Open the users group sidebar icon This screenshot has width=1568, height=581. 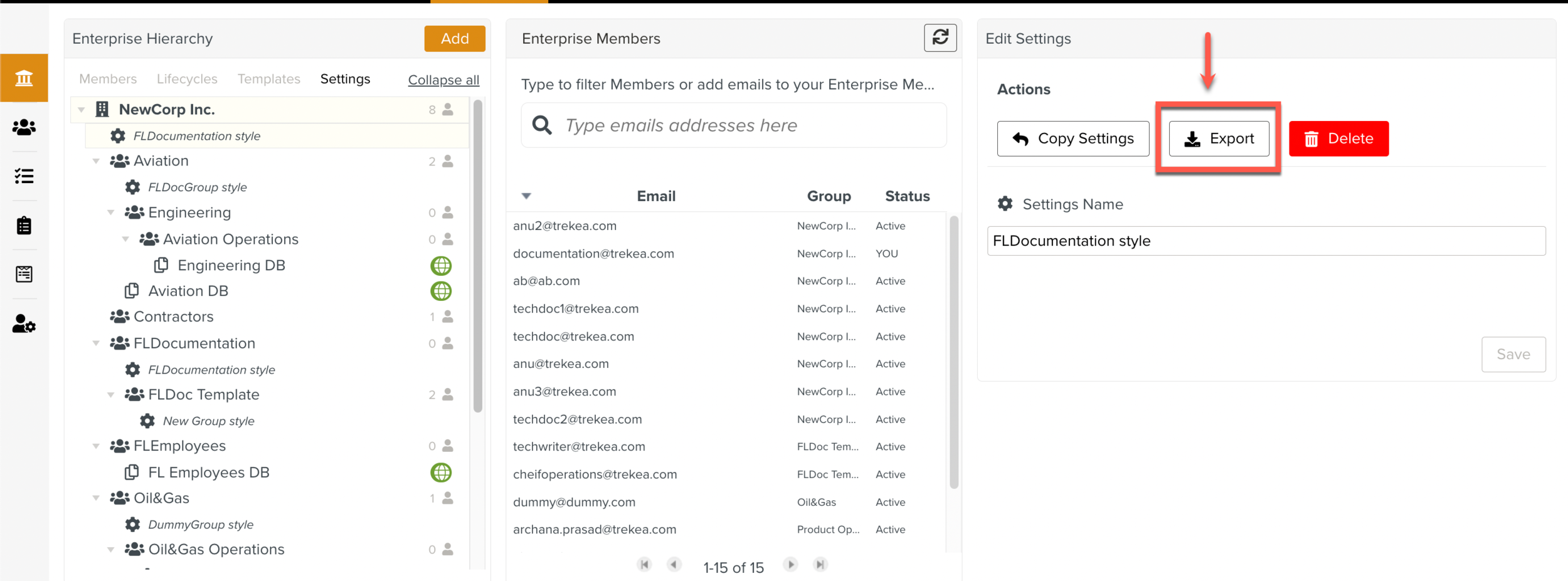tap(24, 127)
